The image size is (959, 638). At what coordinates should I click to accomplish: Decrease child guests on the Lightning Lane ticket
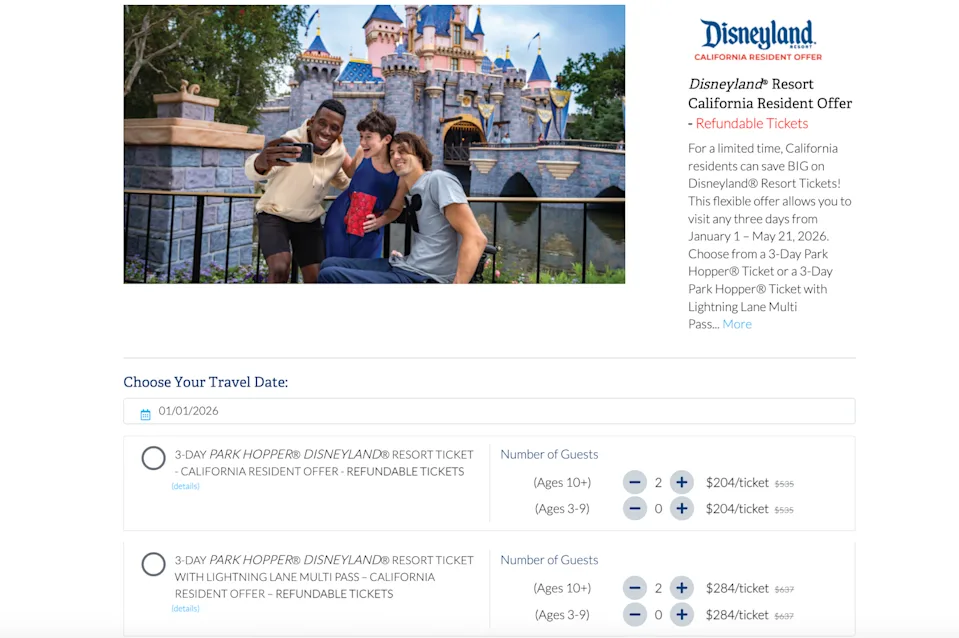pos(635,614)
